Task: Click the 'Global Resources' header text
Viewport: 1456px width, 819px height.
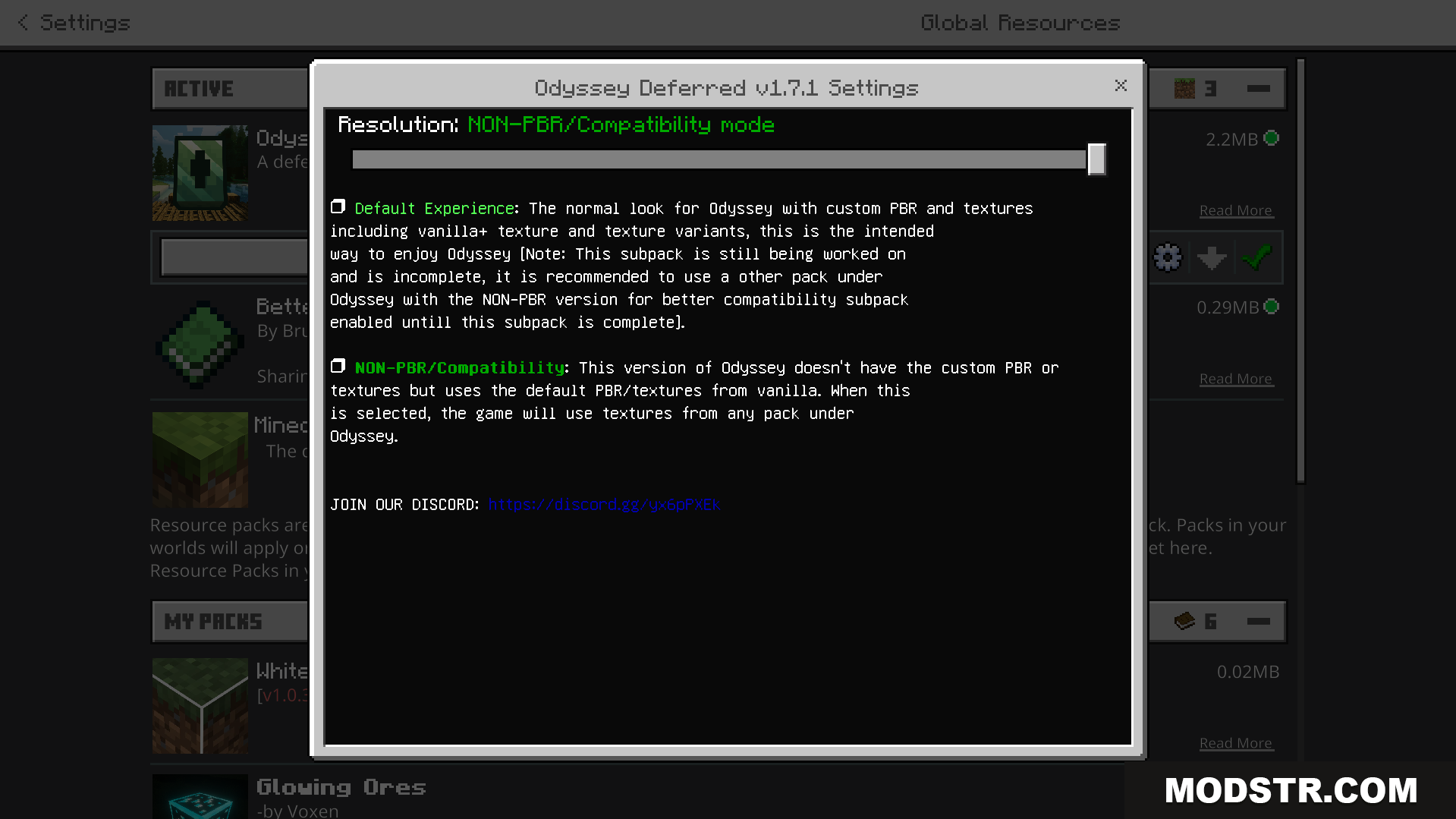Action: point(1020,23)
